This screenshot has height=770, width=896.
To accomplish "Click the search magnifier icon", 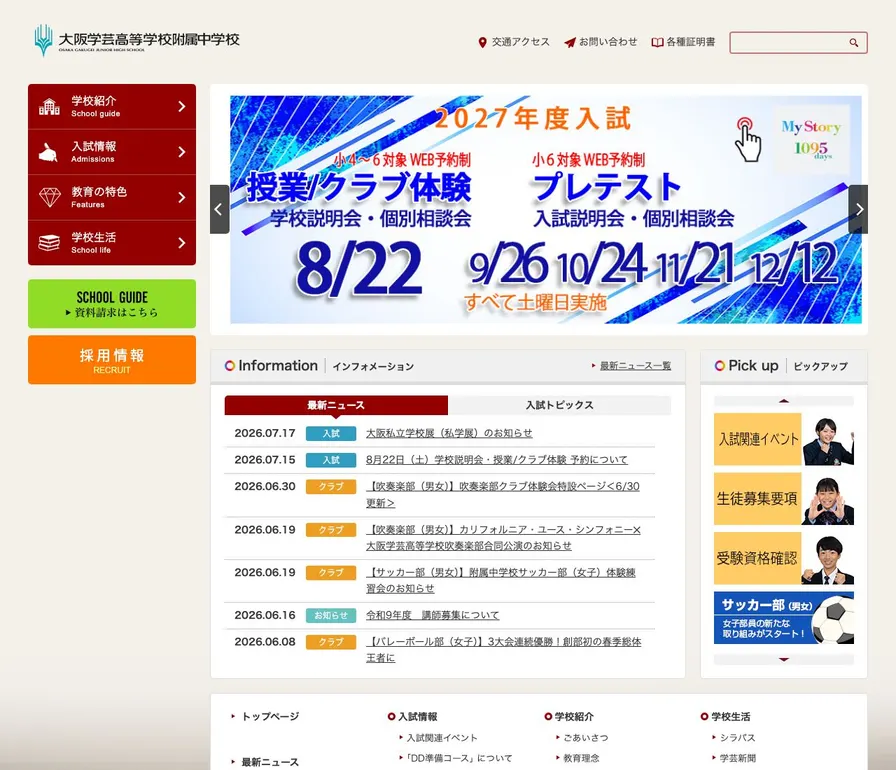I will tap(853, 43).
